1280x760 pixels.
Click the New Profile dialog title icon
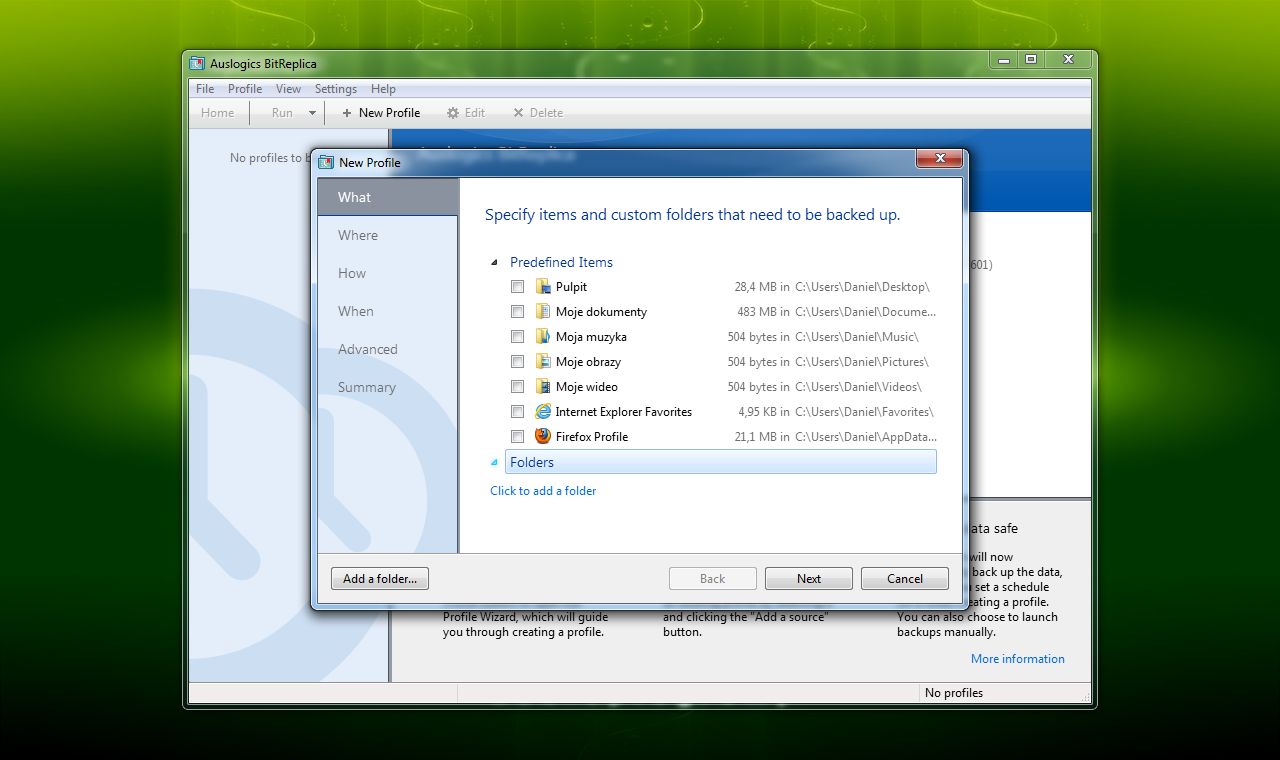[326, 162]
